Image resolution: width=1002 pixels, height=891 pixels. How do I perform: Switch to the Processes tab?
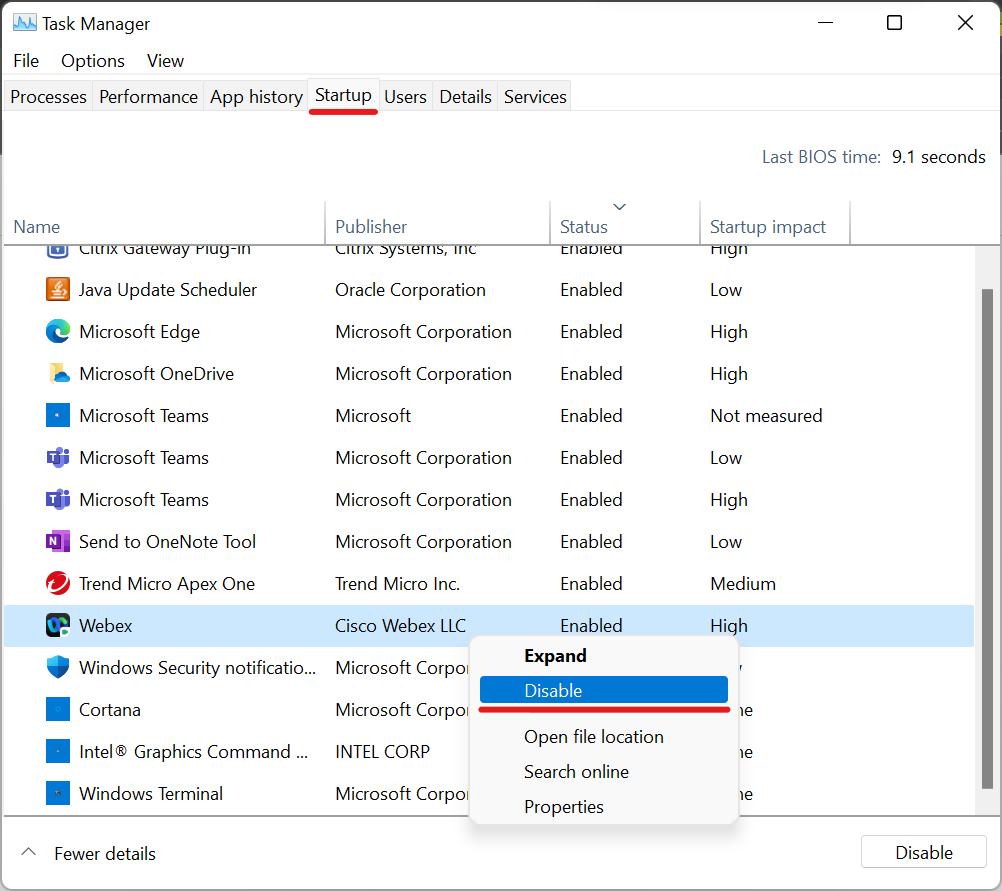click(x=49, y=97)
